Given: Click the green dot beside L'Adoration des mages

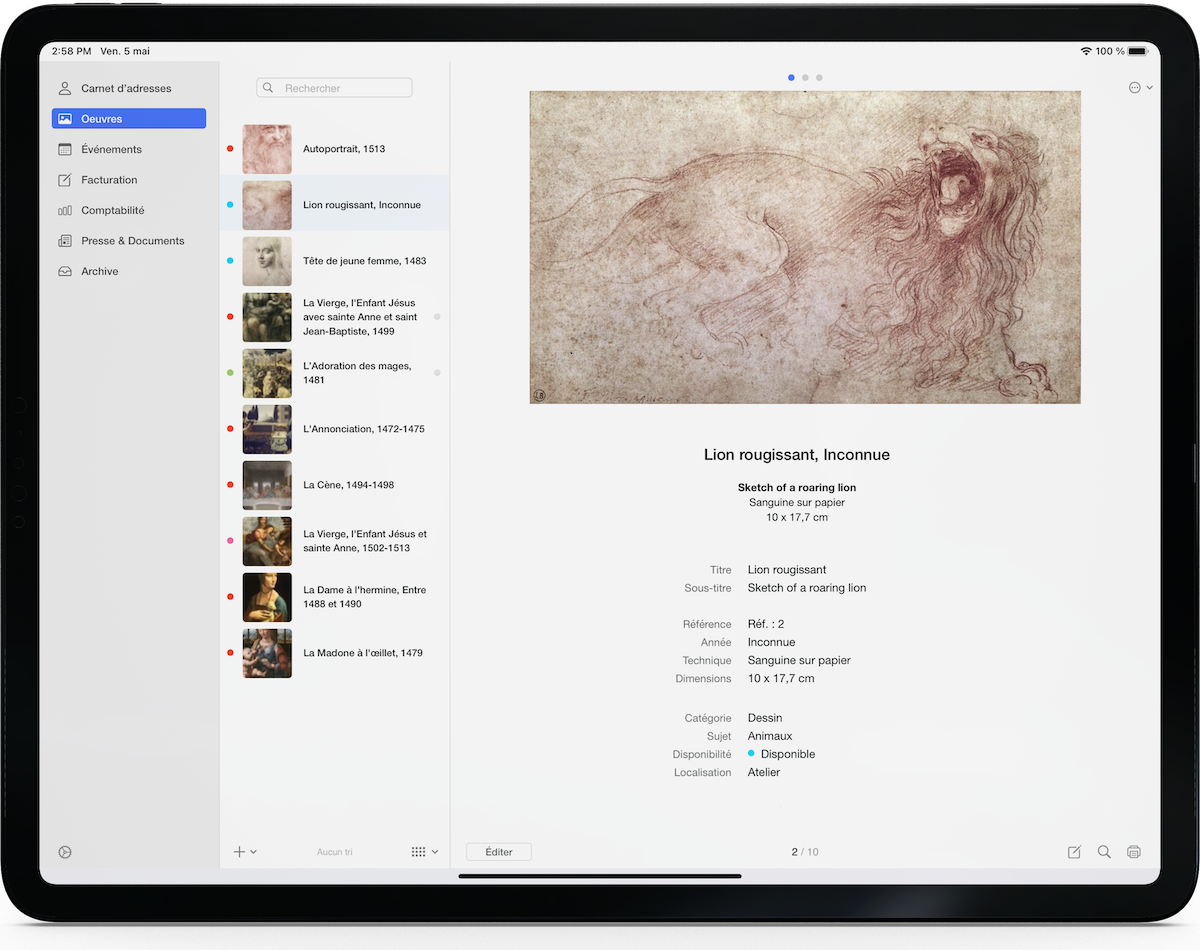Looking at the screenshot, I should tap(230, 373).
